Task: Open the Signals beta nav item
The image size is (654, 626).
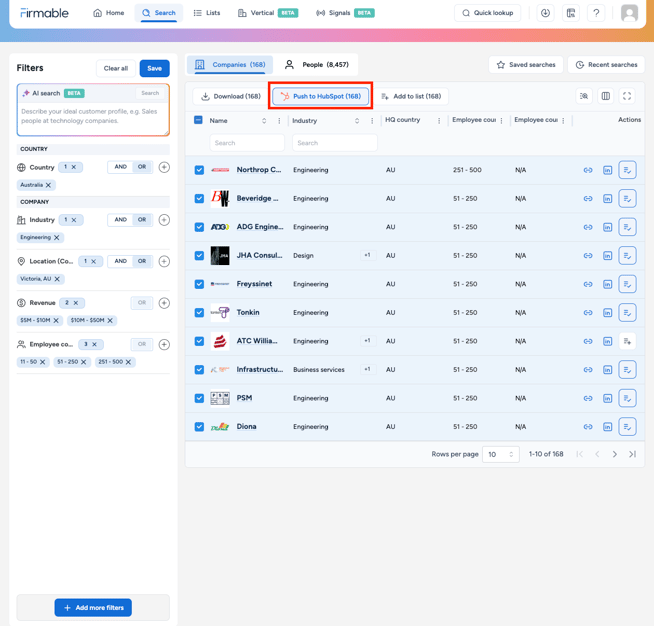Action: click(345, 13)
